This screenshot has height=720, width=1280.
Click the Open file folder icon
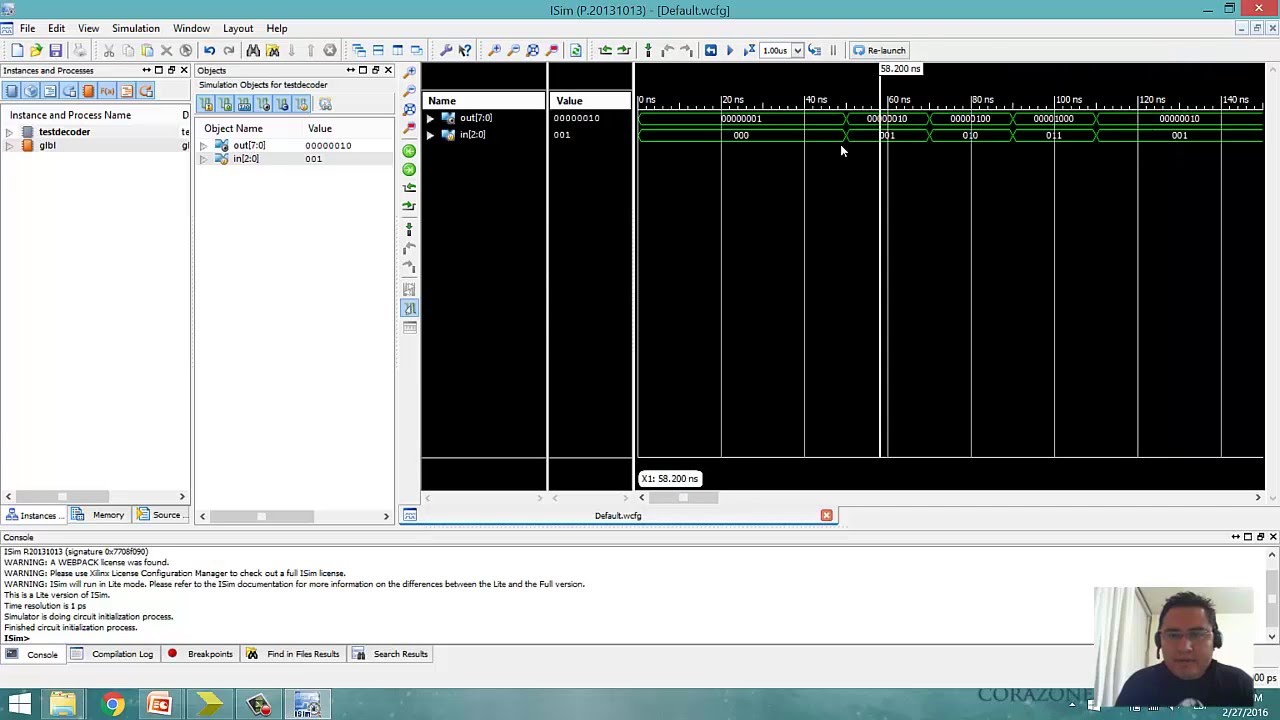coord(36,50)
